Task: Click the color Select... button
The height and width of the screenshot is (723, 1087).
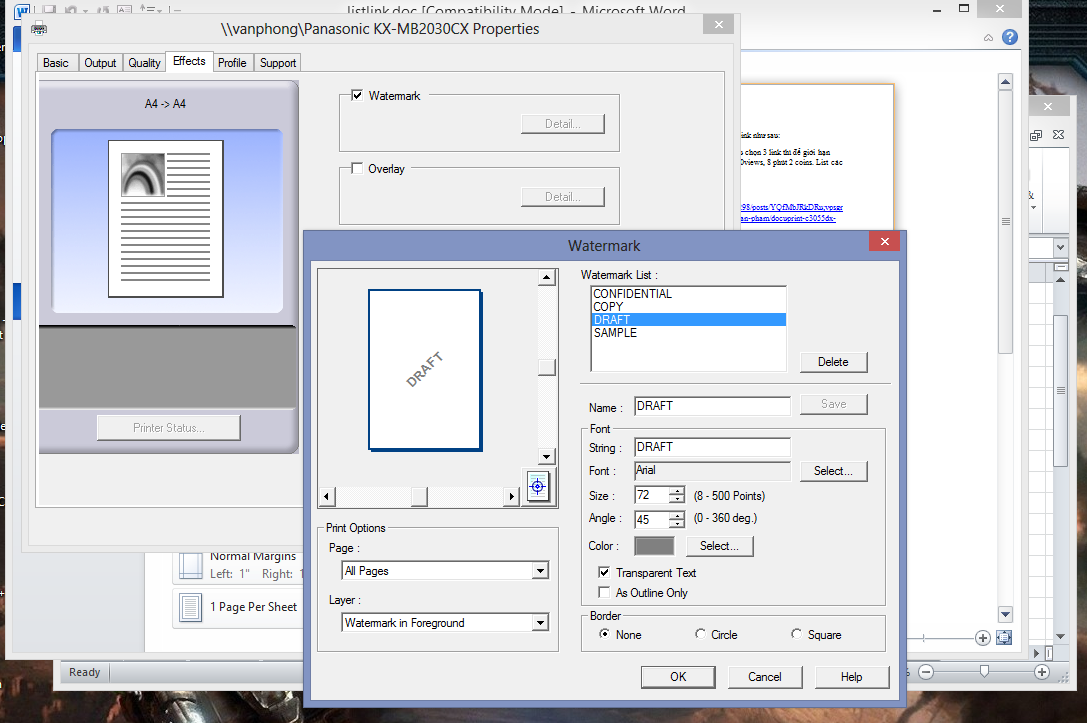Action: point(720,546)
